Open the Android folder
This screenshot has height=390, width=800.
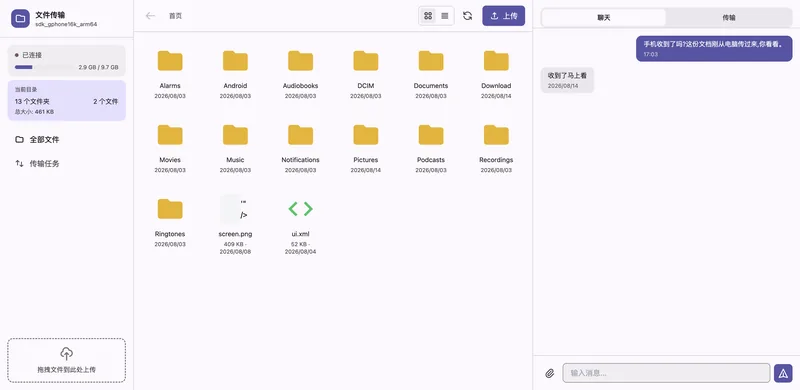tap(235, 61)
